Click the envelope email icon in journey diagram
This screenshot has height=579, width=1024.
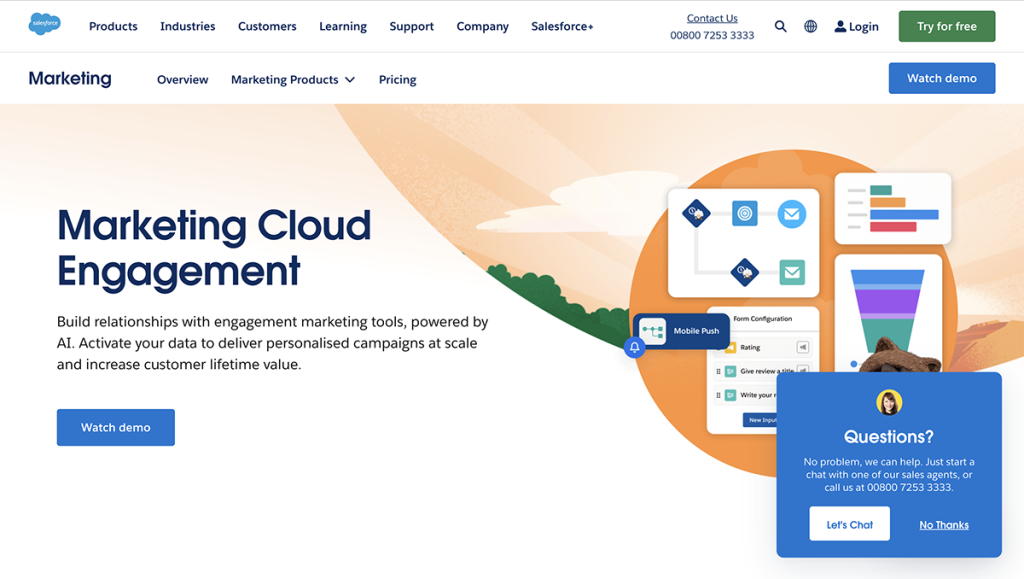792,214
